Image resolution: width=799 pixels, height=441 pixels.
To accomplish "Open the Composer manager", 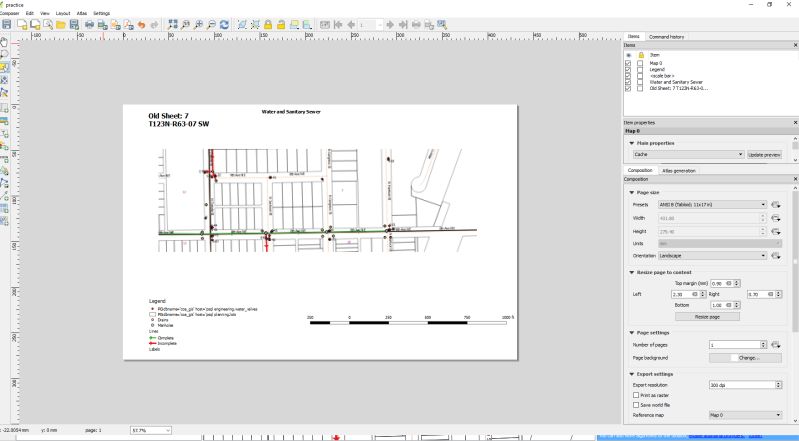I will pyautogui.click(x=48, y=24).
